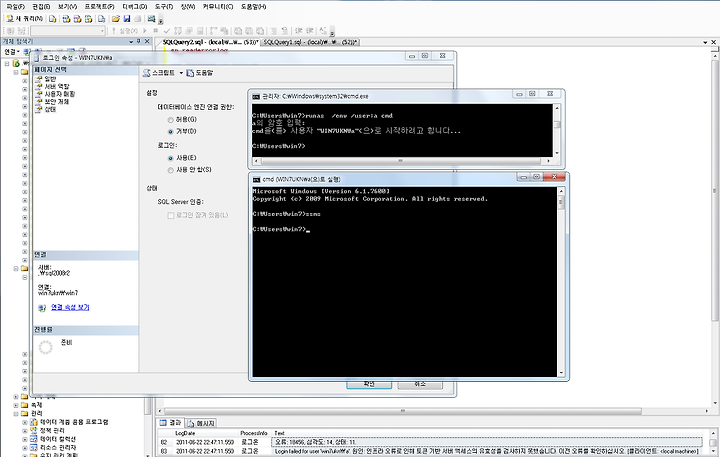Image resolution: width=720 pixels, height=457 pixels.
Task: Click the cmd icon on the WIN7UKN\a cmd title bar
Action: (x=257, y=179)
